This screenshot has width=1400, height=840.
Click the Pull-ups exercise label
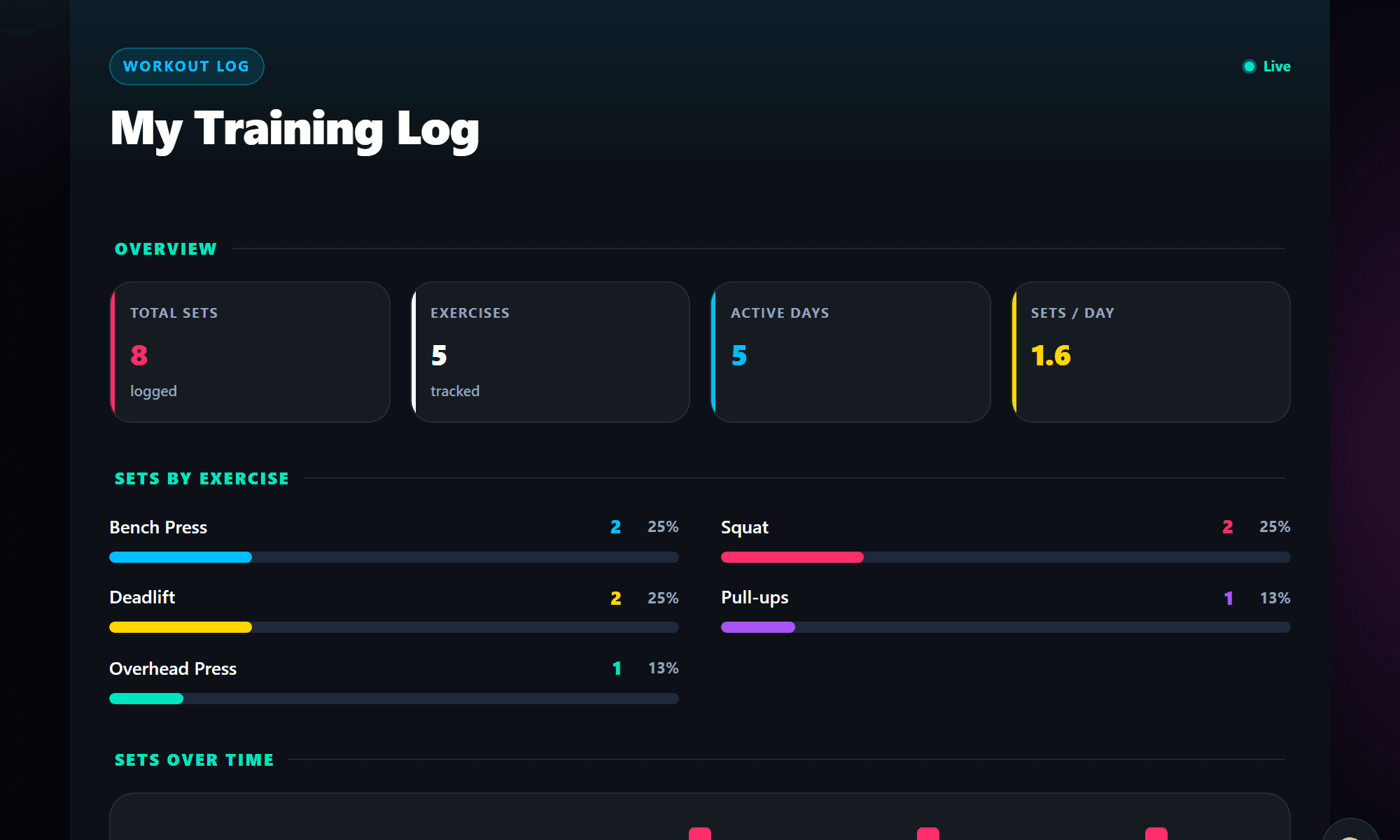point(755,598)
